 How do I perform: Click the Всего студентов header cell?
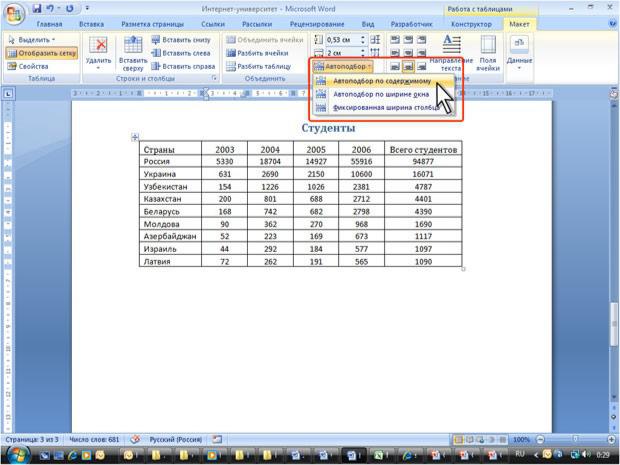[423, 149]
